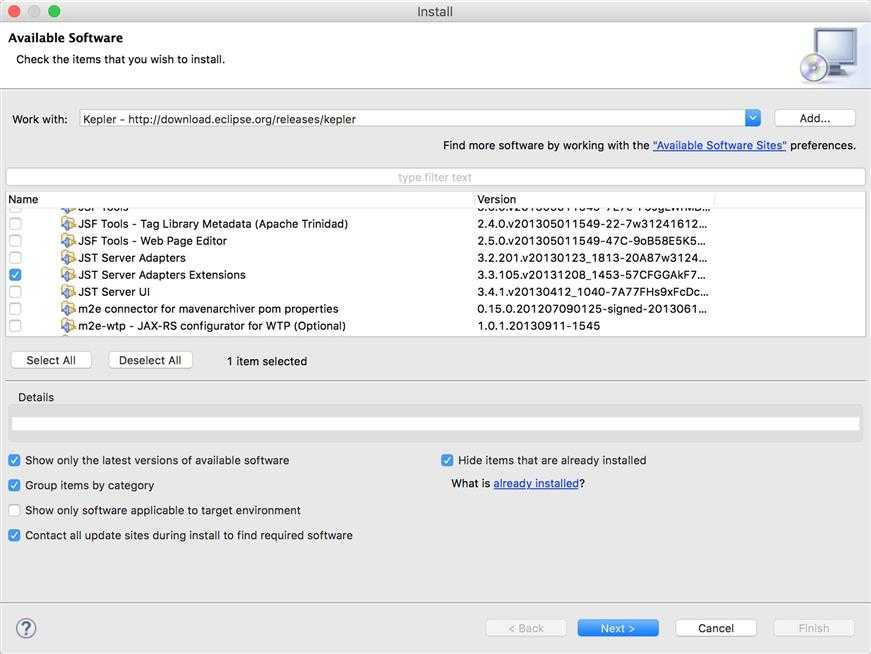Uncheck JST Server Adapters Extensions checkbox
Screen dimensions: 871x654
pos(16,275)
